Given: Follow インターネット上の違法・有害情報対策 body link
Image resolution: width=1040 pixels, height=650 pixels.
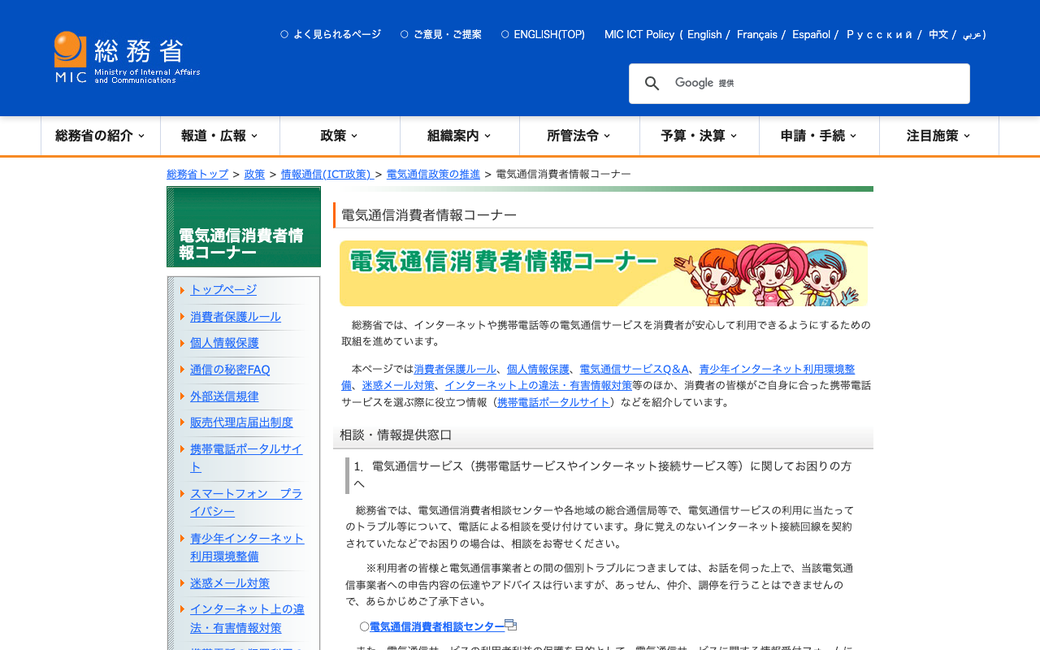Looking at the screenshot, I should (538, 385).
